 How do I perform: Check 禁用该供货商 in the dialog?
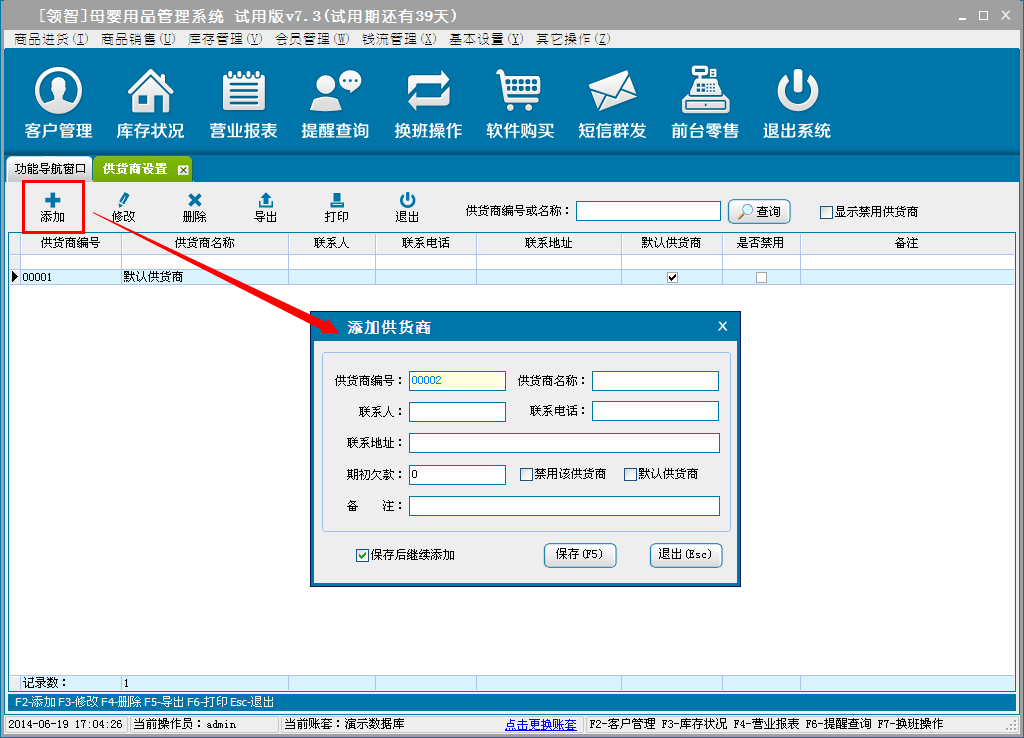pyautogui.click(x=527, y=475)
